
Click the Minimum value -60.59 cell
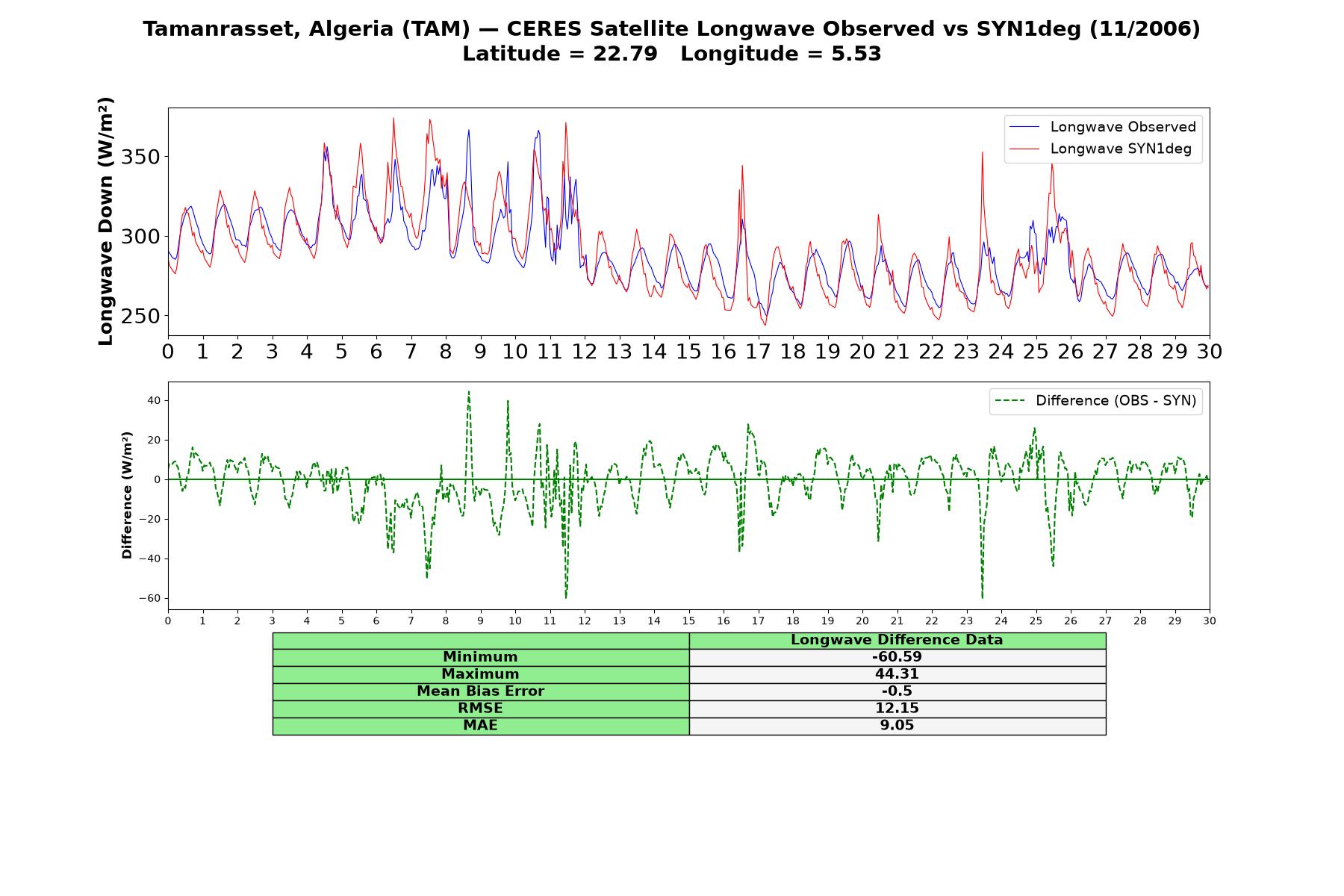pyautogui.click(x=897, y=657)
